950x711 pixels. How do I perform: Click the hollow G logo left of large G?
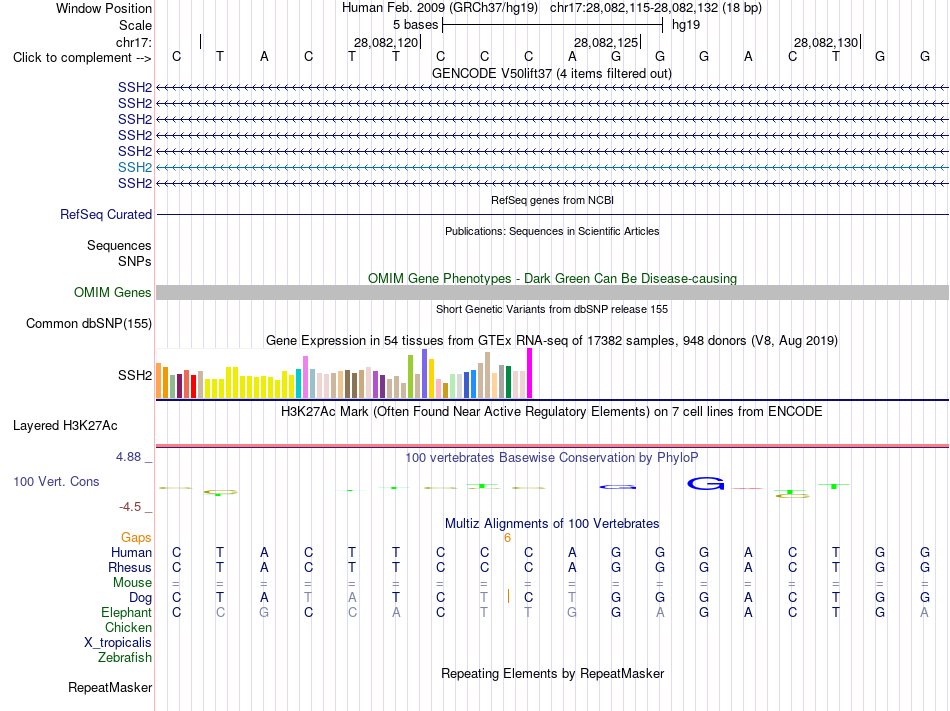tap(617, 486)
